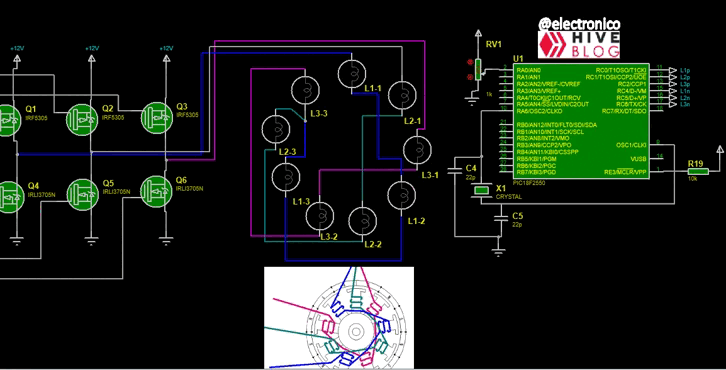
Task: Click the ground symbol below C5
Action: pyautogui.click(x=499, y=252)
